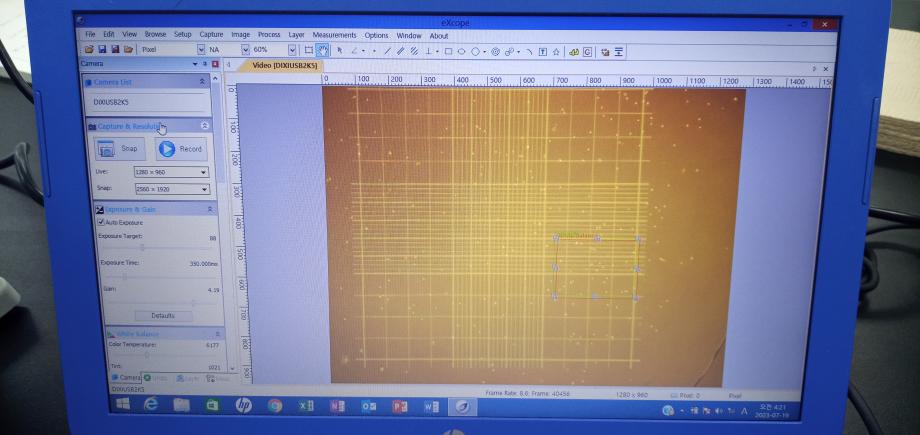Activate the crop selection tool
Screen dimensions: 920x435
point(309,50)
